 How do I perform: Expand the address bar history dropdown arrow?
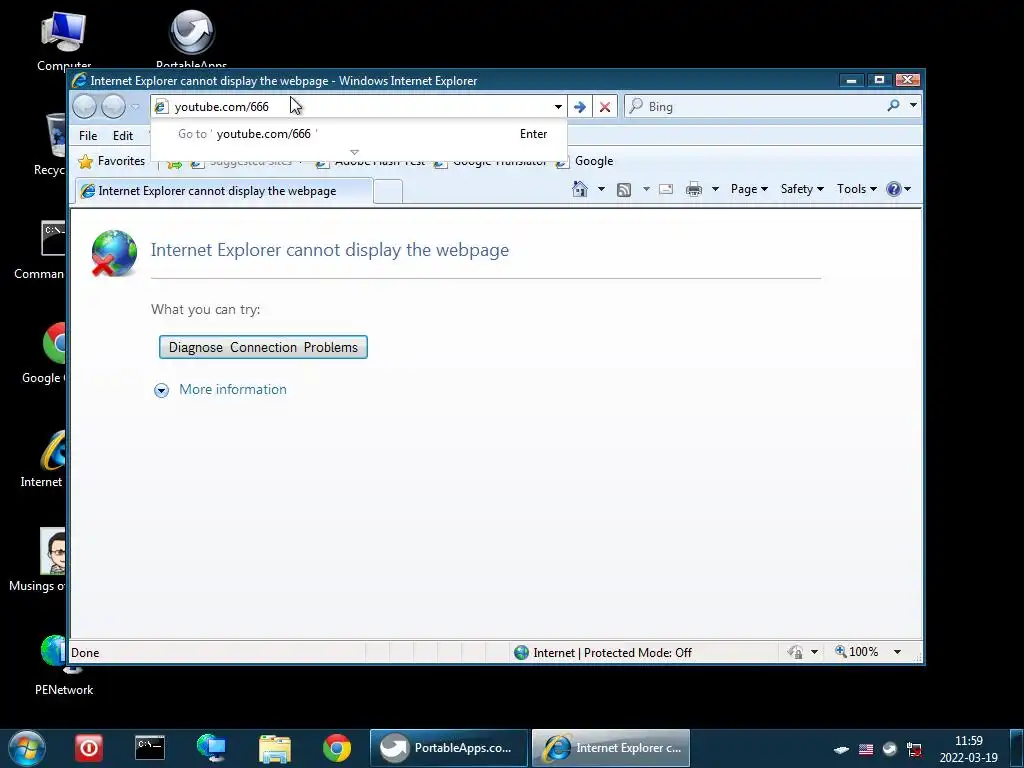pos(558,106)
